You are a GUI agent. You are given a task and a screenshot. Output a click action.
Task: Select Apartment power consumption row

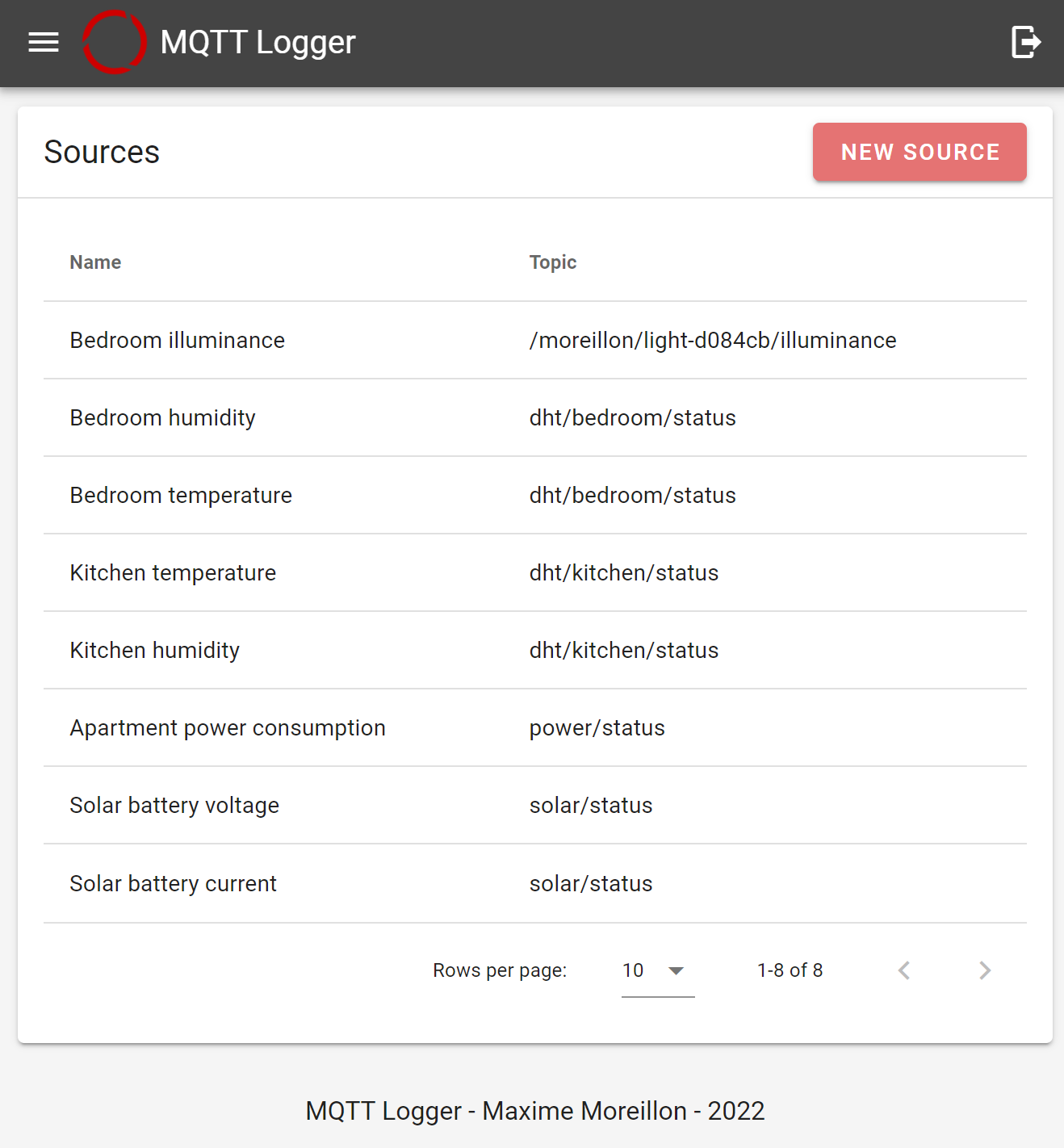point(535,727)
